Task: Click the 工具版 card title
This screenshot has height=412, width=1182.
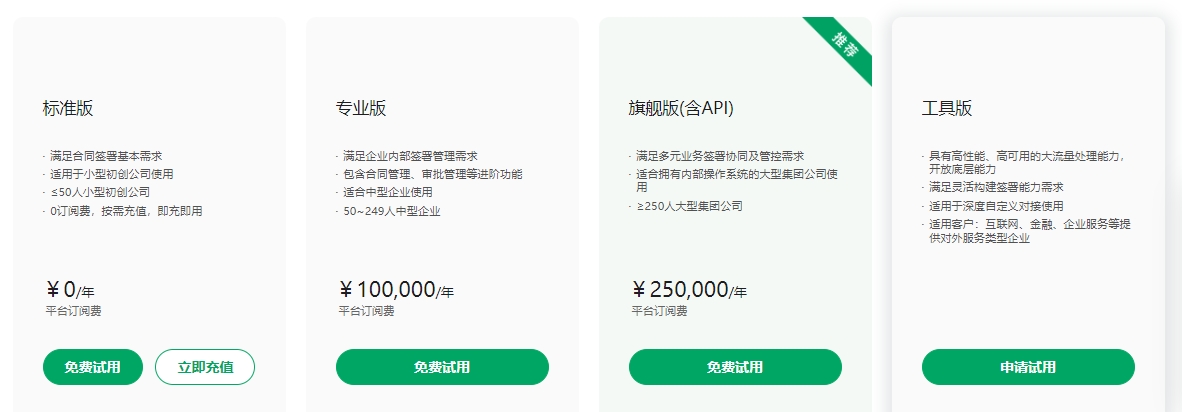Action: point(946,108)
